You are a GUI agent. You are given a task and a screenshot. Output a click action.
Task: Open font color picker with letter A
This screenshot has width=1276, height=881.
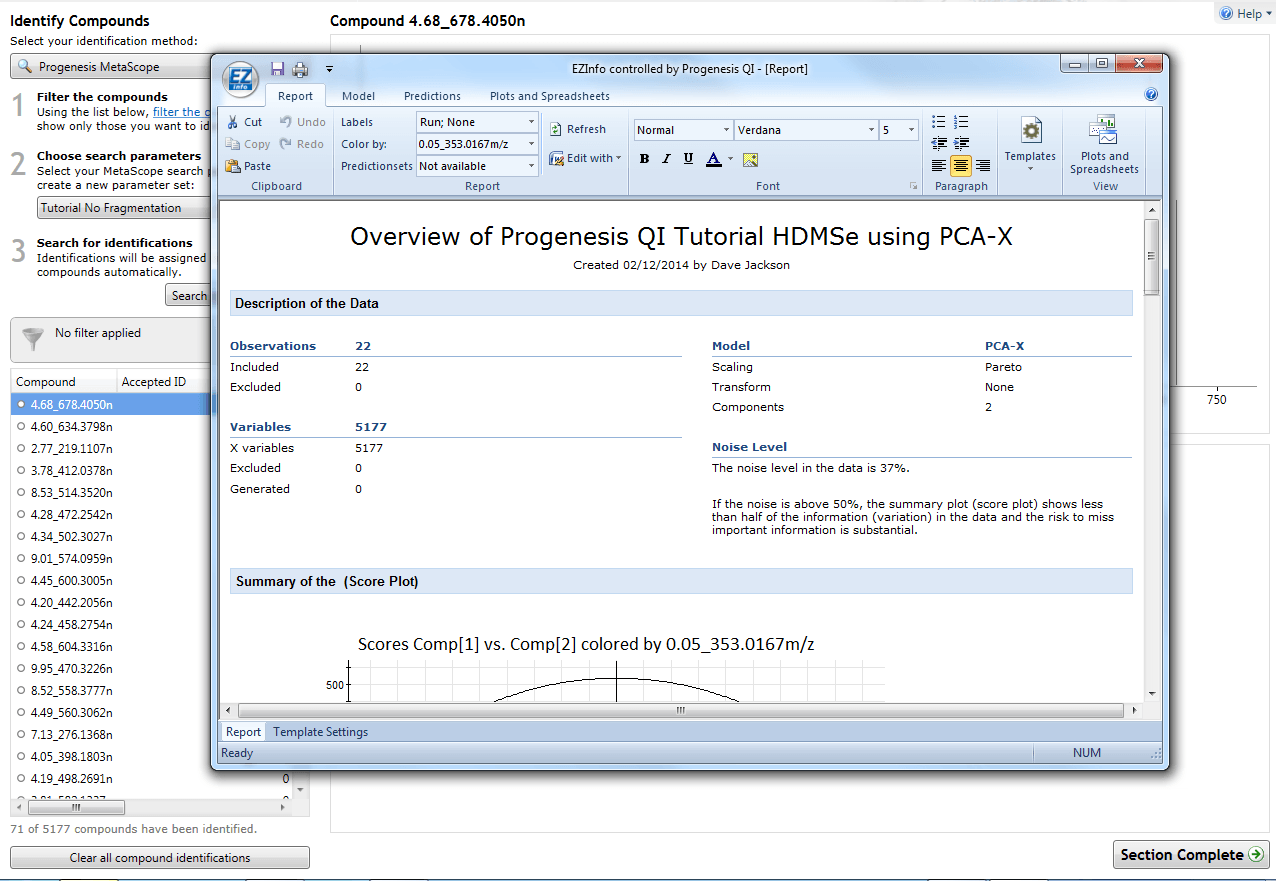tap(713, 158)
